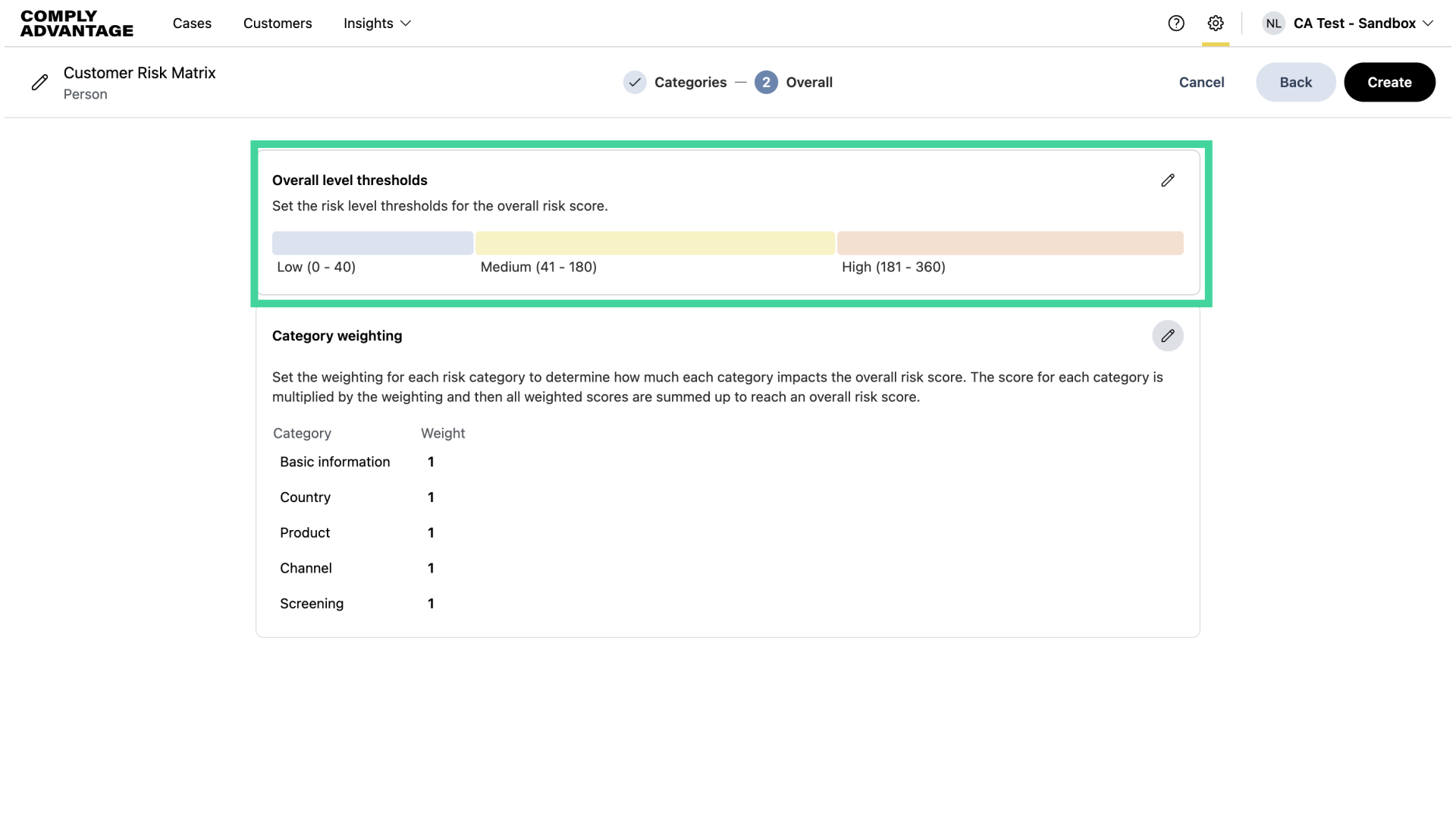This screenshot has width=1456, height=819.
Task: Navigate to the Customers section
Action: point(278,24)
